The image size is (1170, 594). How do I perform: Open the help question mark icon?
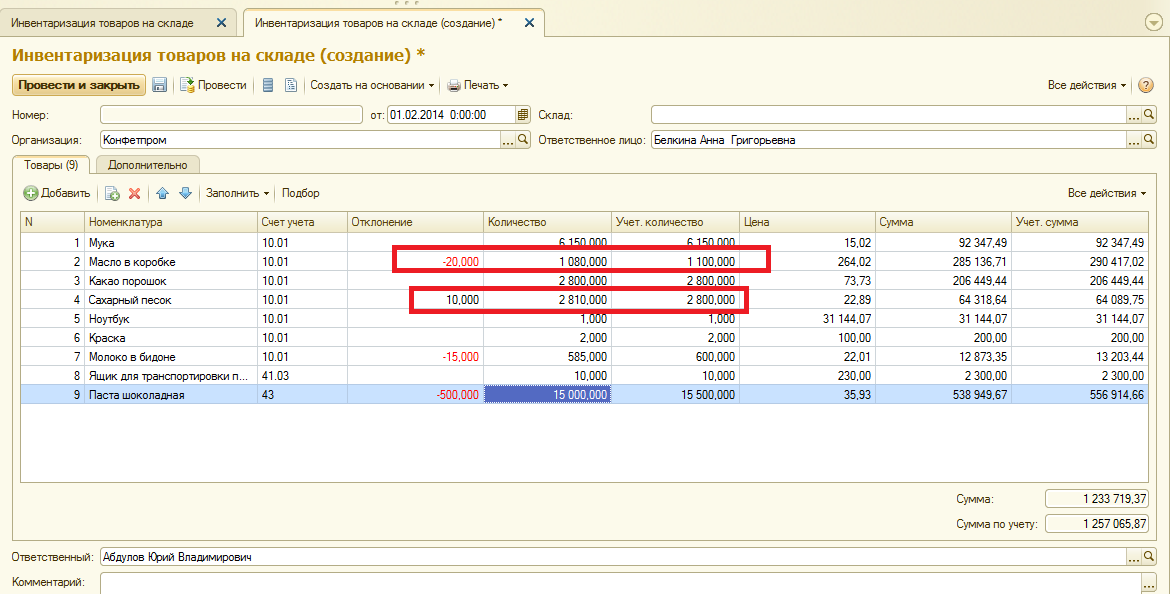pos(1146,85)
